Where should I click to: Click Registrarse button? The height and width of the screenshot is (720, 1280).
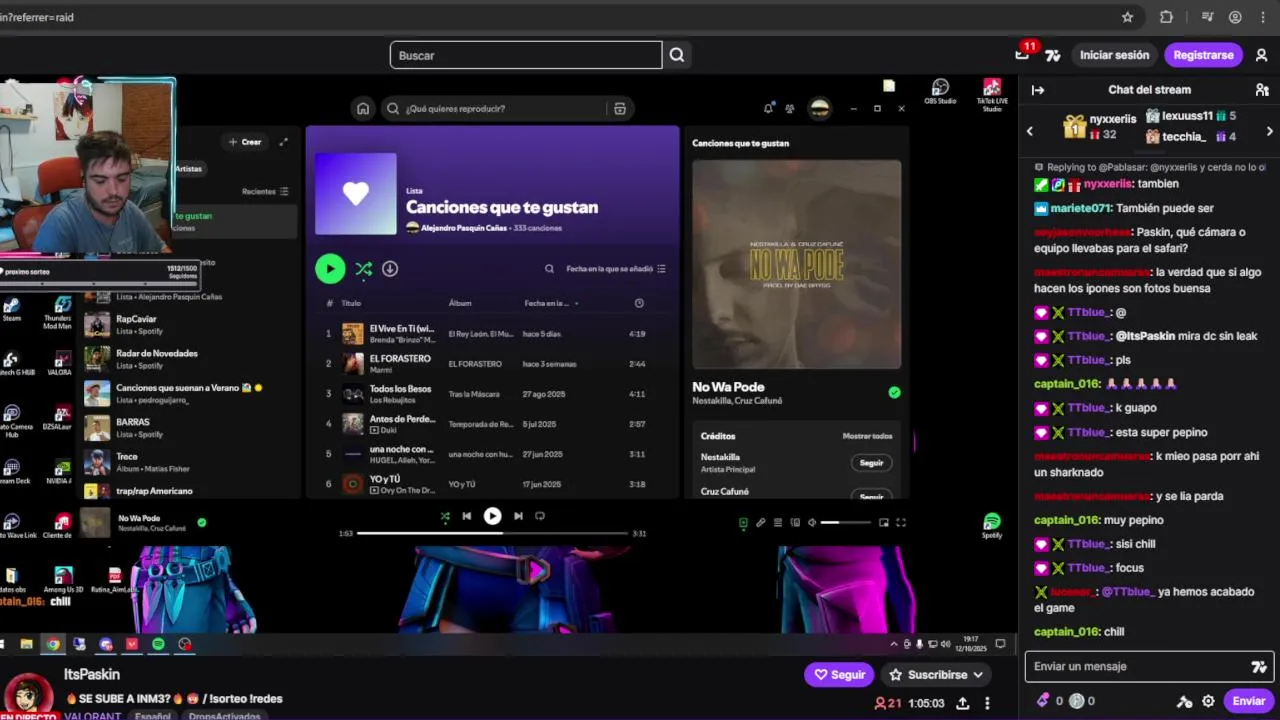[1203, 55]
